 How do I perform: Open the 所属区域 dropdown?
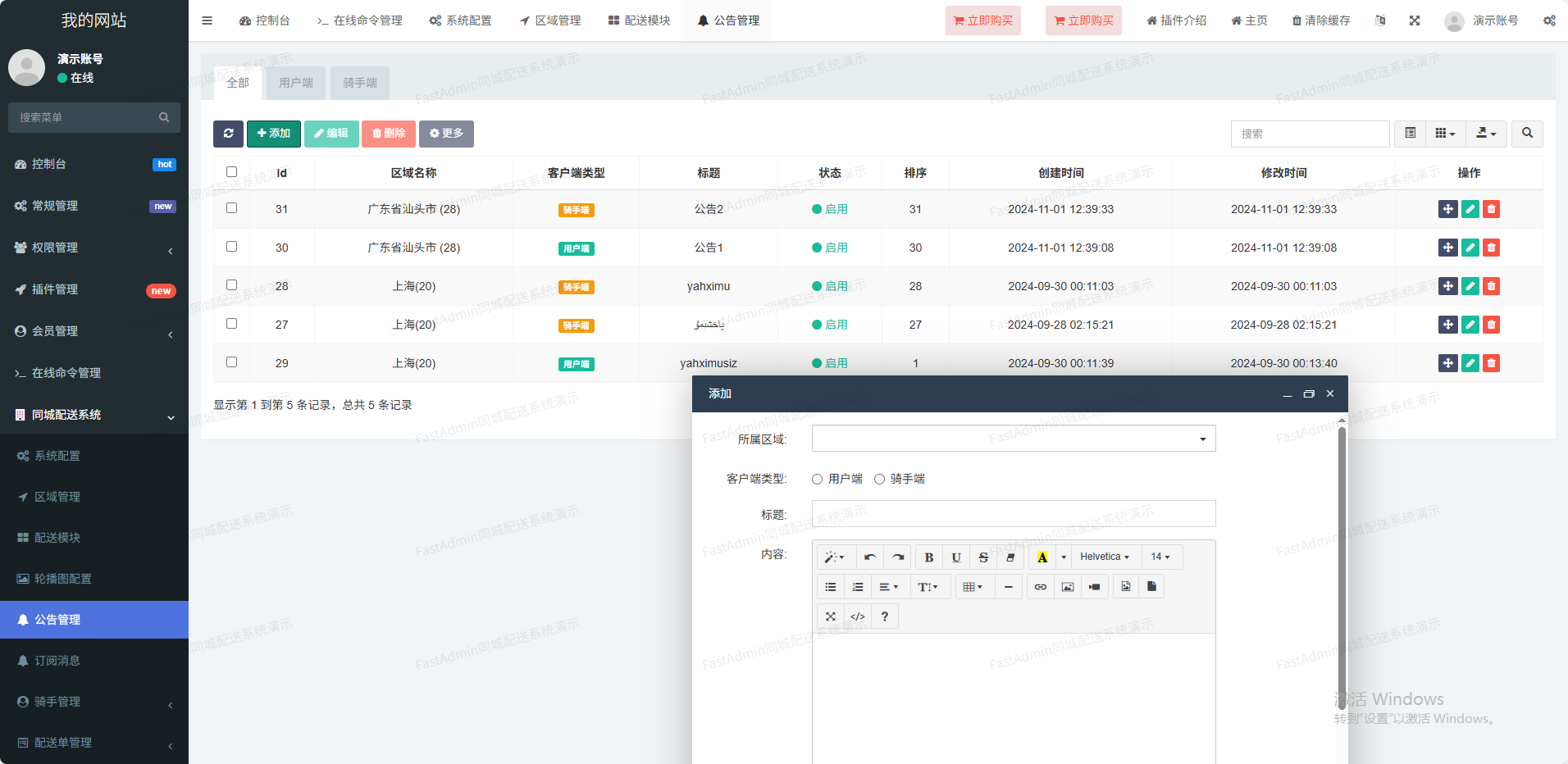1013,439
